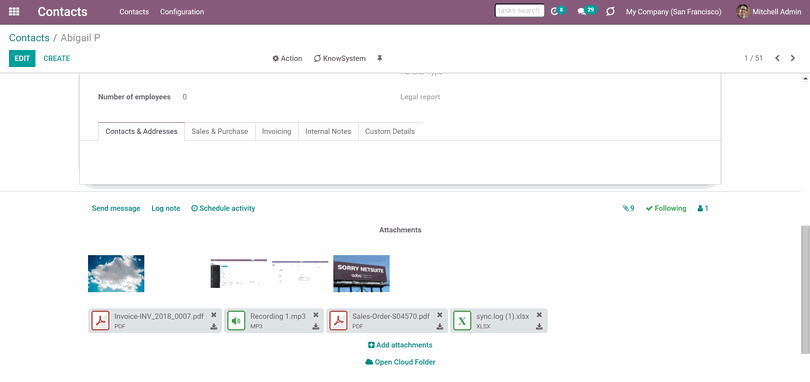This screenshot has height=382, width=810.
Task: Click the CREATE button
Action: point(57,58)
